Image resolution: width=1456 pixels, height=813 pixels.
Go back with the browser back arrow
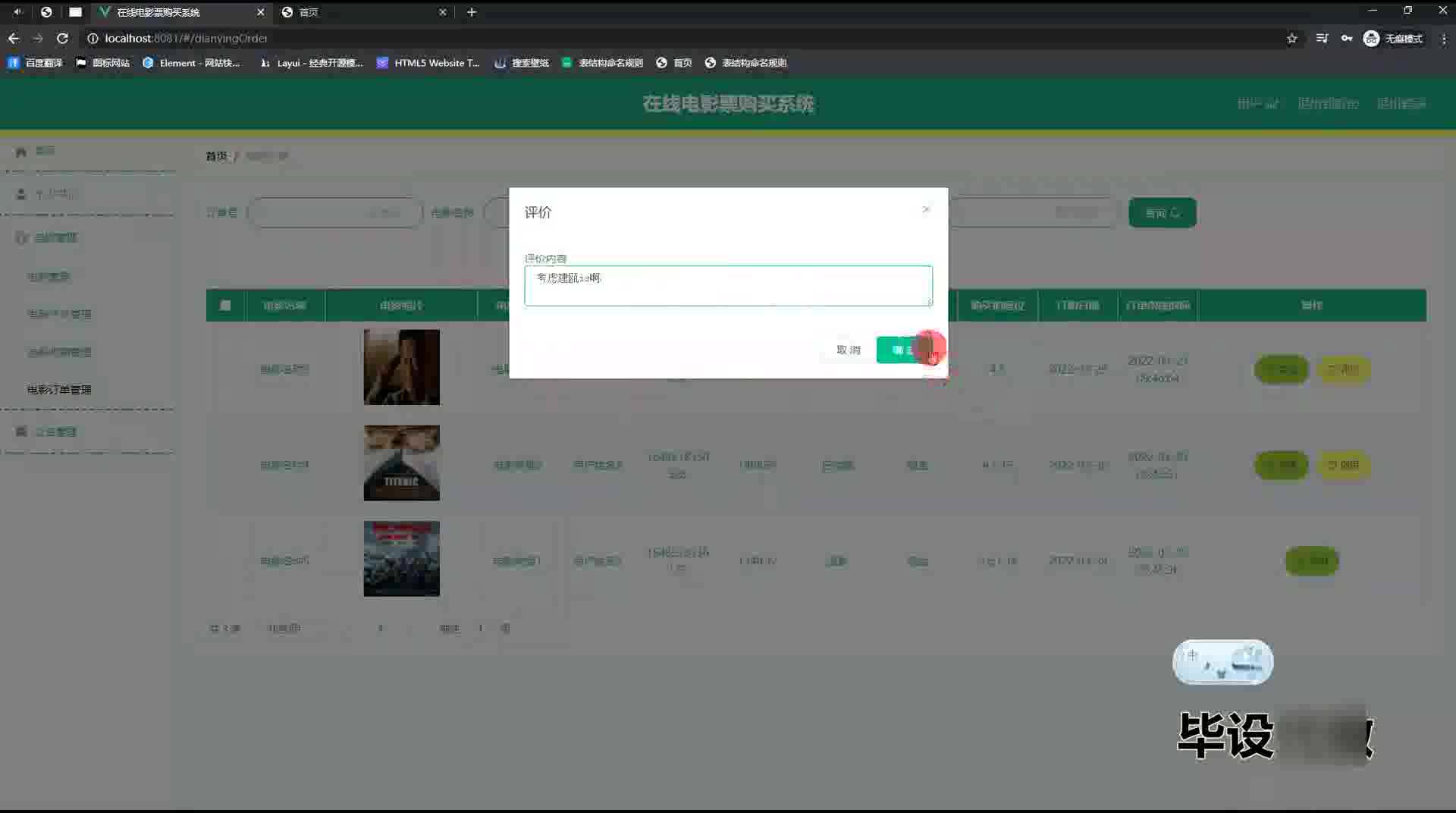pyautogui.click(x=14, y=38)
